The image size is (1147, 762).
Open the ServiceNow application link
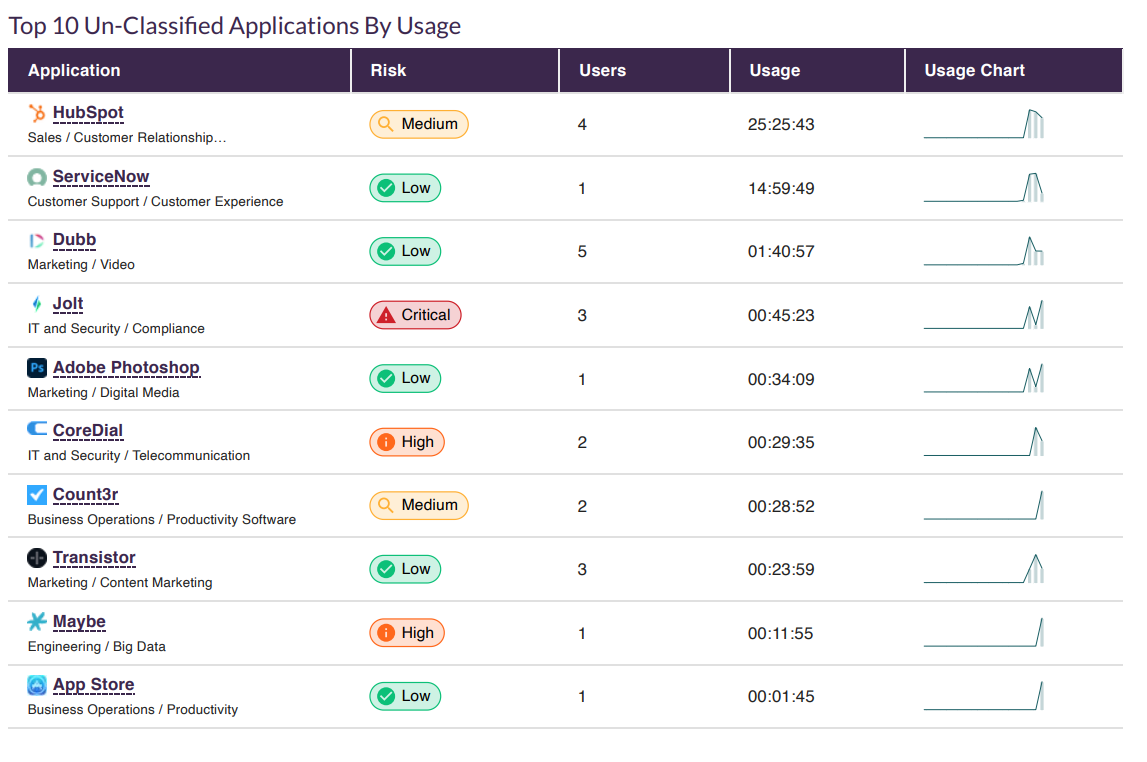(101, 176)
